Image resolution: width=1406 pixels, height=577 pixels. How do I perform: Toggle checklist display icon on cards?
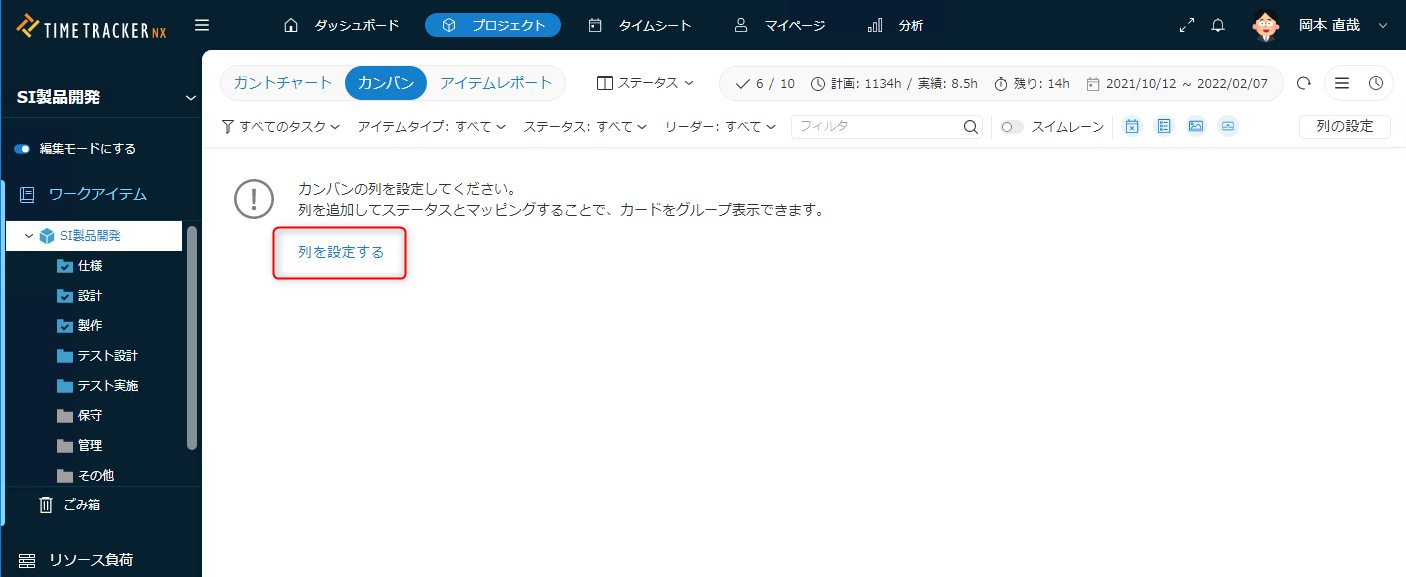[1164, 127]
